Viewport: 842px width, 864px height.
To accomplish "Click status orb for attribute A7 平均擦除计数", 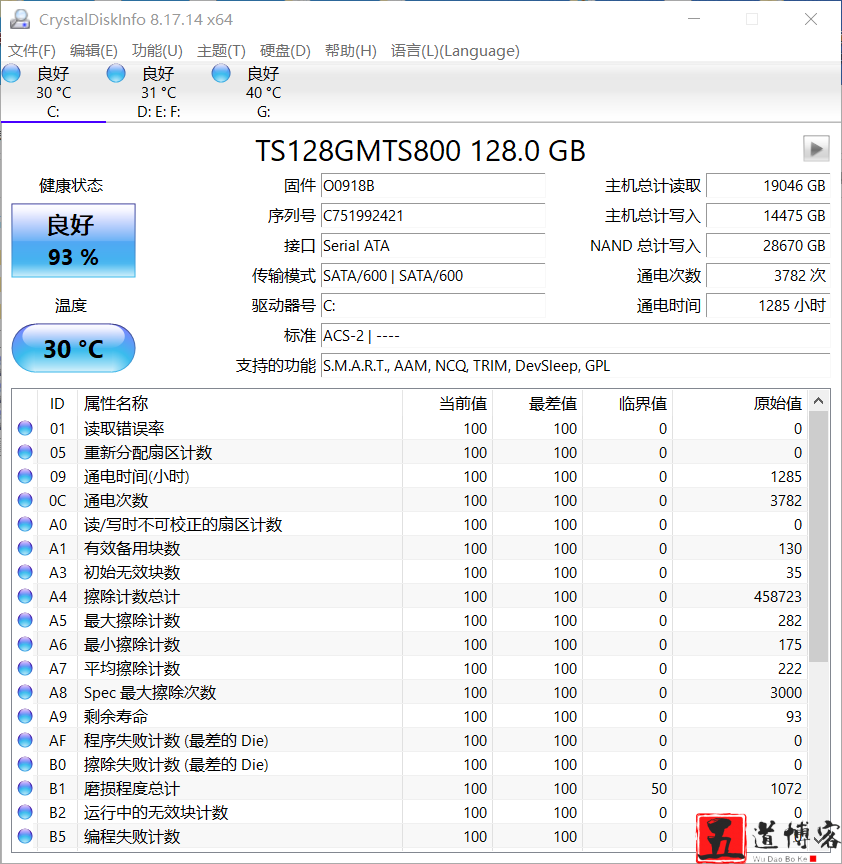I will [25, 668].
